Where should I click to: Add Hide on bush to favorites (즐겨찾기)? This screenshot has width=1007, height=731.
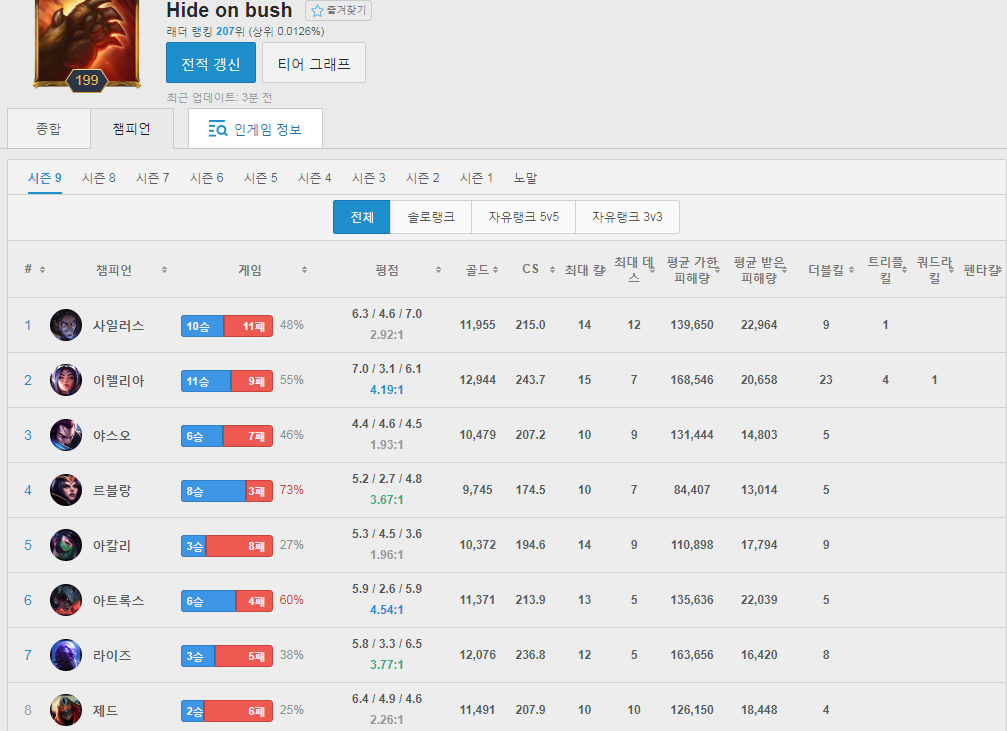pos(339,11)
